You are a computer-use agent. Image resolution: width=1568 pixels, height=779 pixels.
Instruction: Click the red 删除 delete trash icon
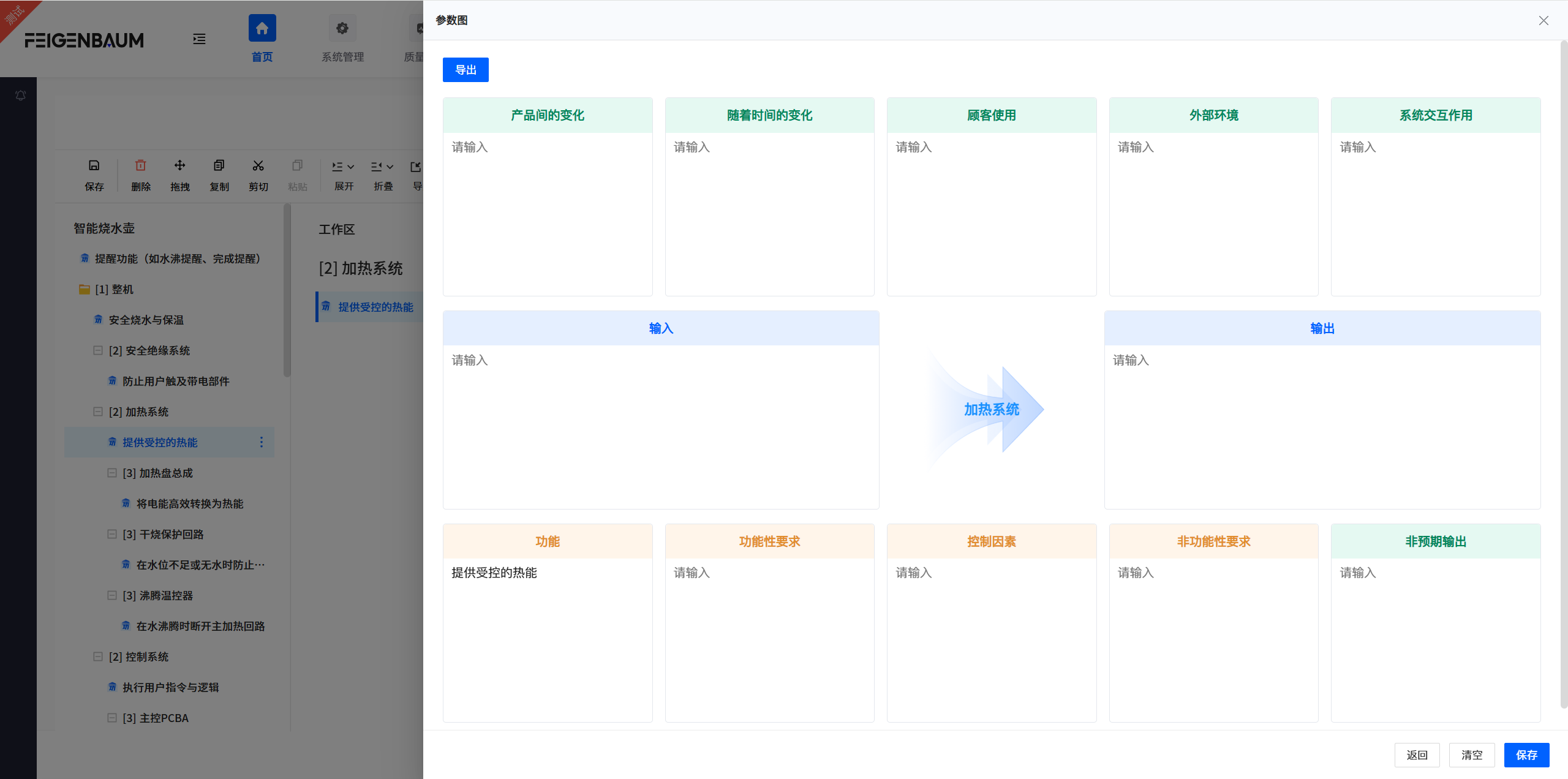pos(140,165)
